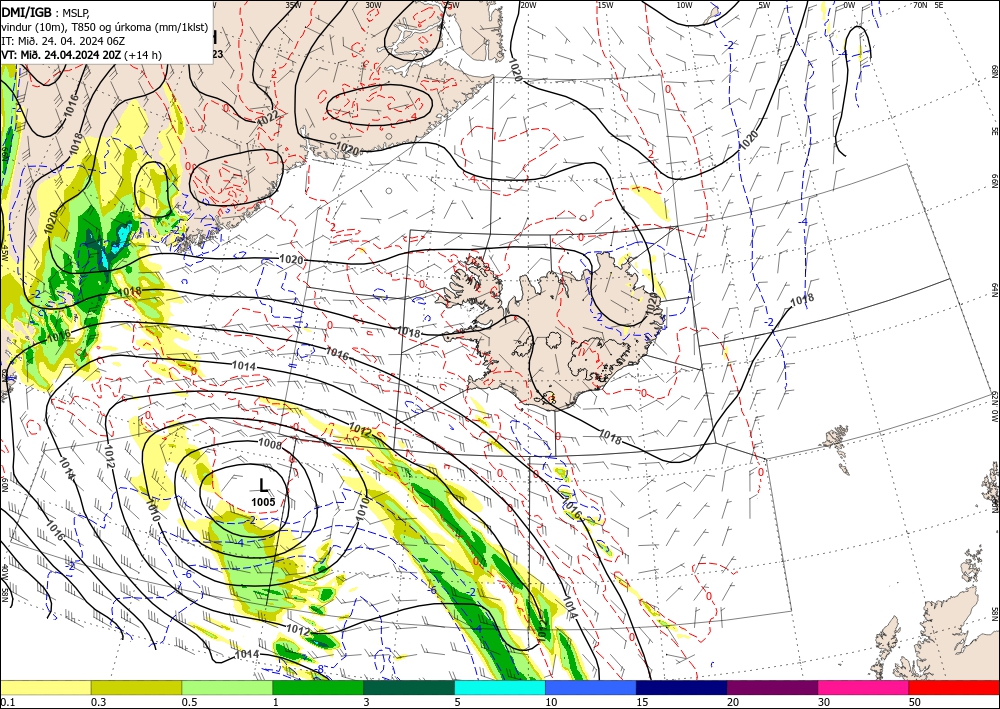Click the red 50+ legend swatch
The width and height of the screenshot is (1000, 709).
(x=954, y=687)
